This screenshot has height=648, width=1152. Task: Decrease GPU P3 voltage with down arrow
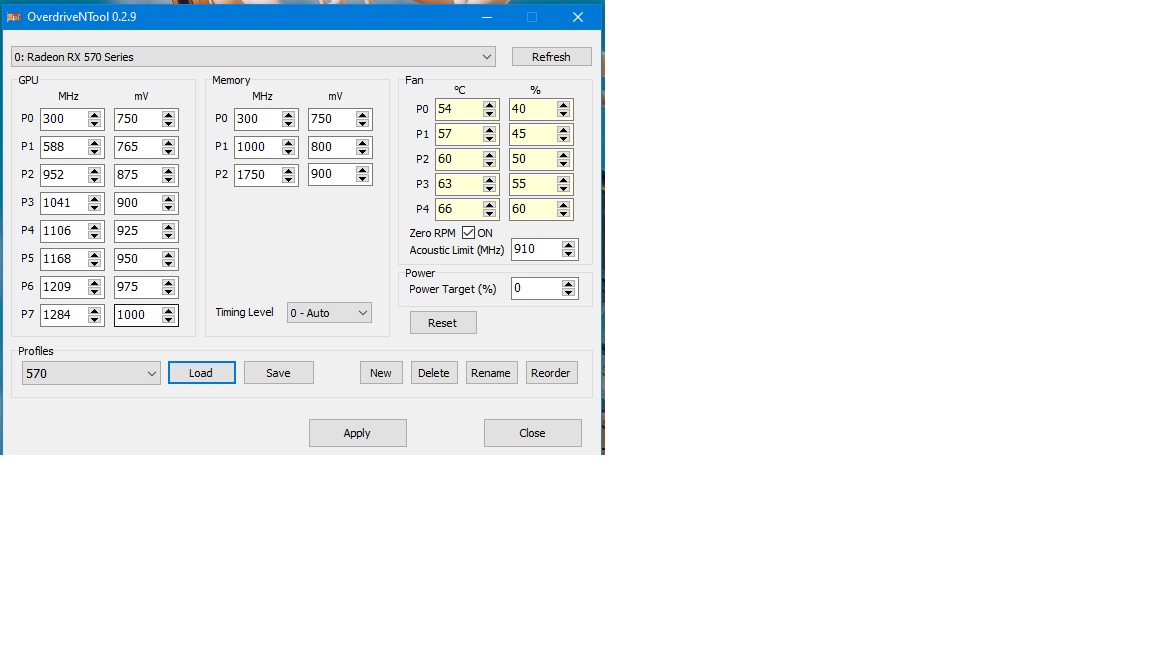168,208
